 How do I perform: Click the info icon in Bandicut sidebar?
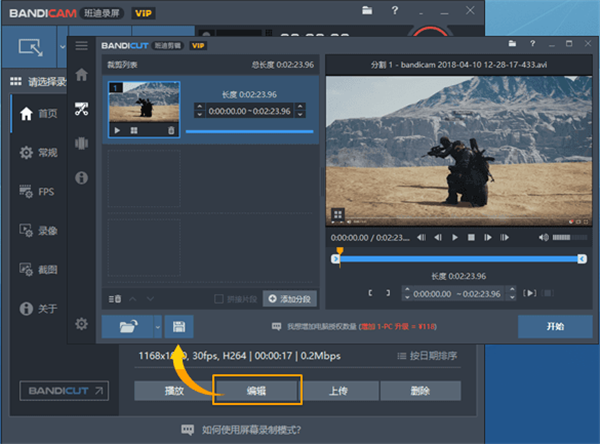pyautogui.click(x=81, y=177)
